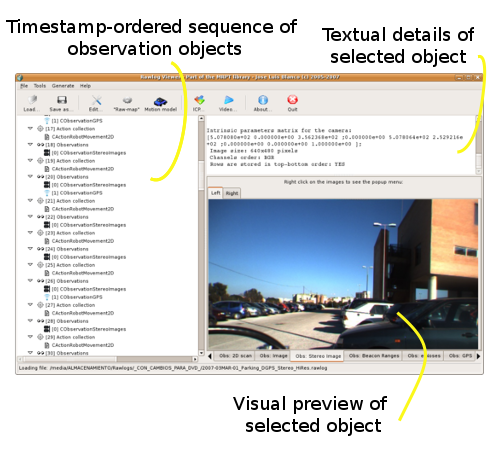500x450 pixels.
Task: Click the GPS icon beside CObservationGPS under [20] Observations
Action: [47, 193]
